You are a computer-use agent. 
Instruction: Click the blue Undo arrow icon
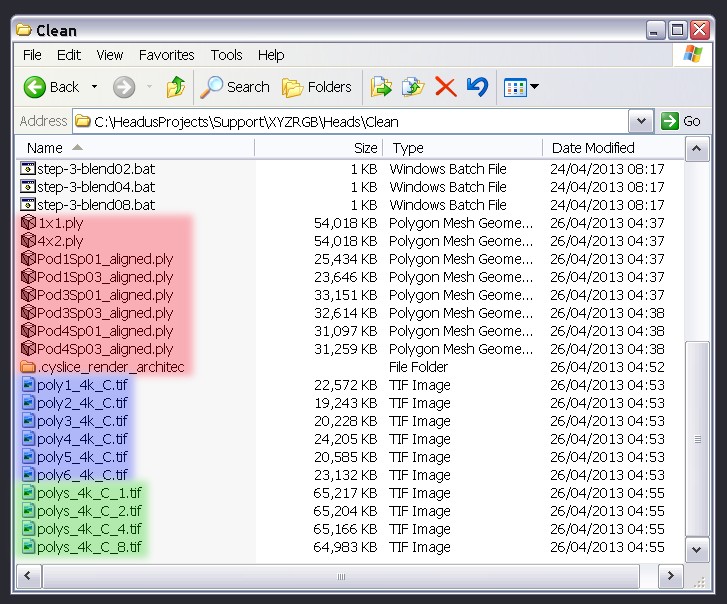click(x=477, y=87)
